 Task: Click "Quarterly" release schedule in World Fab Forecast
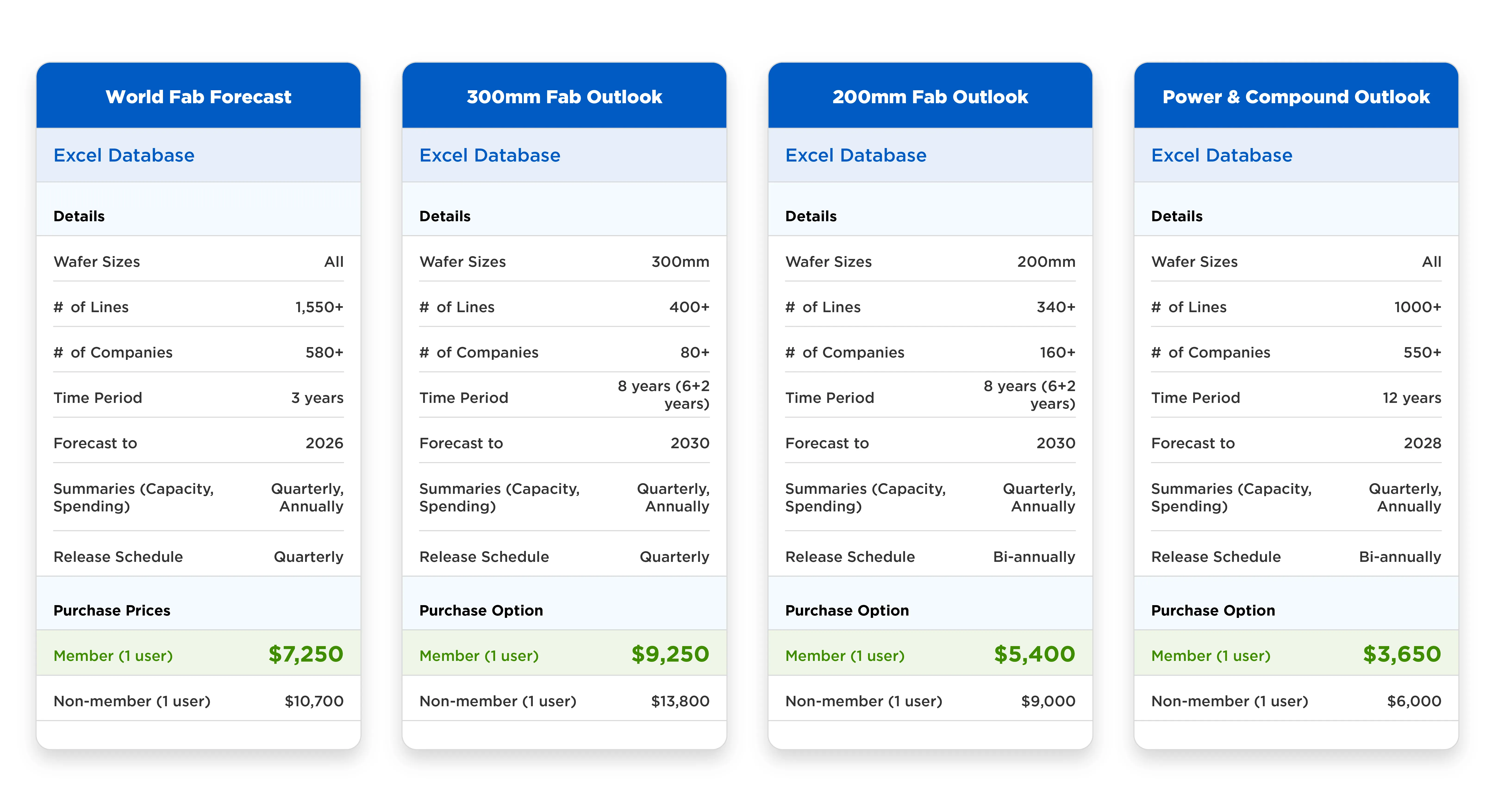(x=309, y=557)
